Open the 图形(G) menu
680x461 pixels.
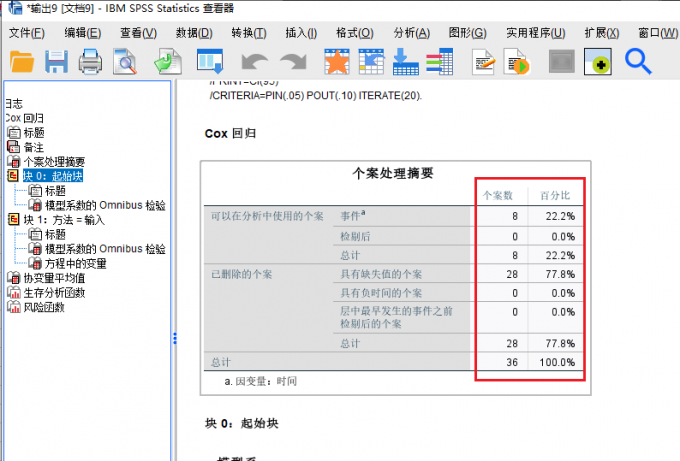468,33
